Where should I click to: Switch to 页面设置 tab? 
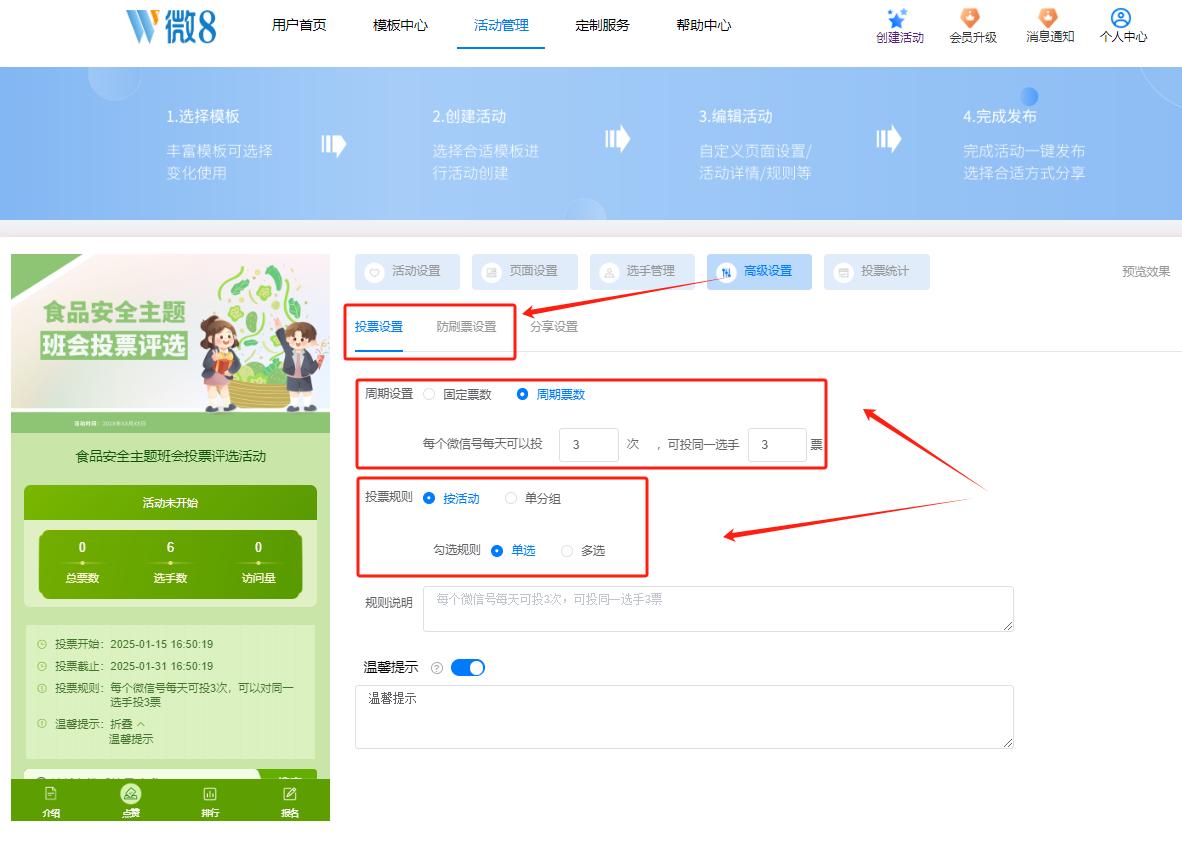coord(525,271)
